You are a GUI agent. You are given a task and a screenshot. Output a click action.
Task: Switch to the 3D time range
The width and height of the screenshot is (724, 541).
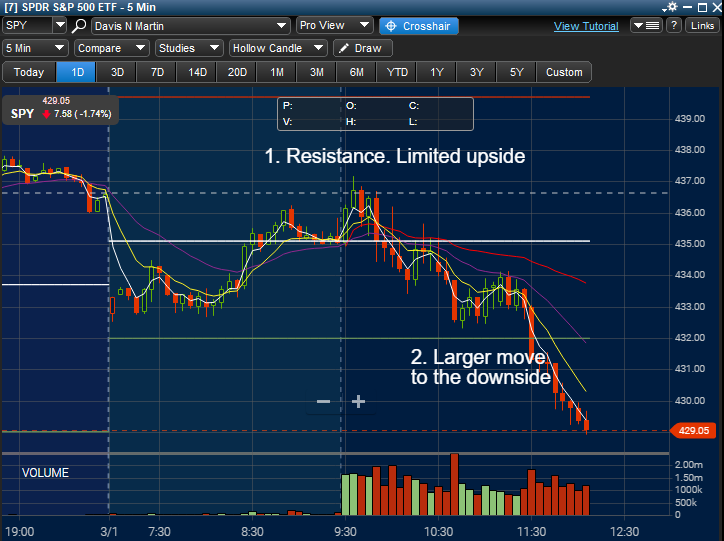117,72
